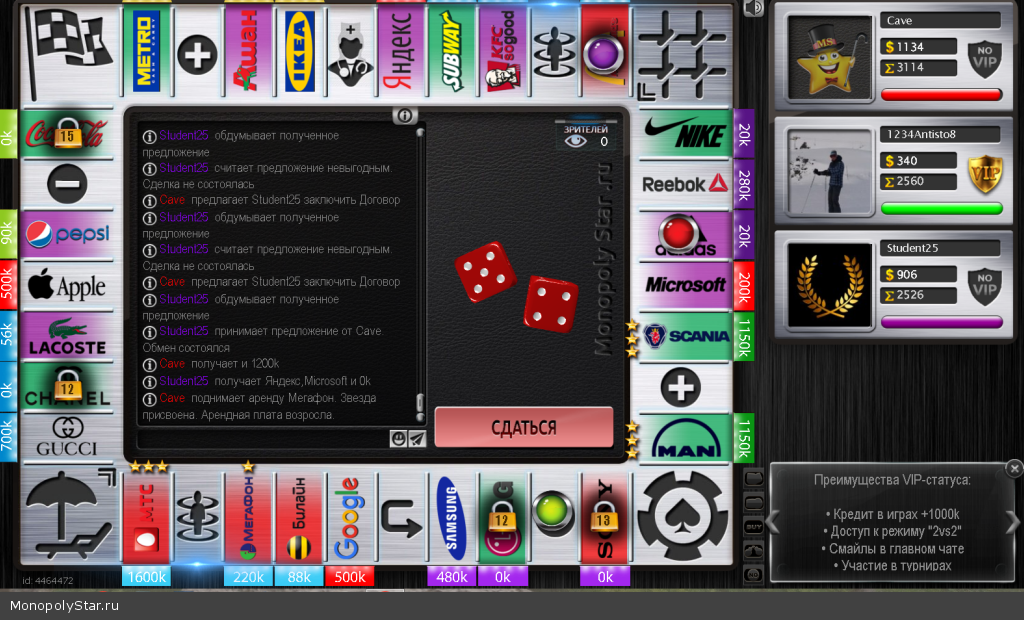
Task: Click the 700k price tag beside Gucci
Action: point(8,436)
